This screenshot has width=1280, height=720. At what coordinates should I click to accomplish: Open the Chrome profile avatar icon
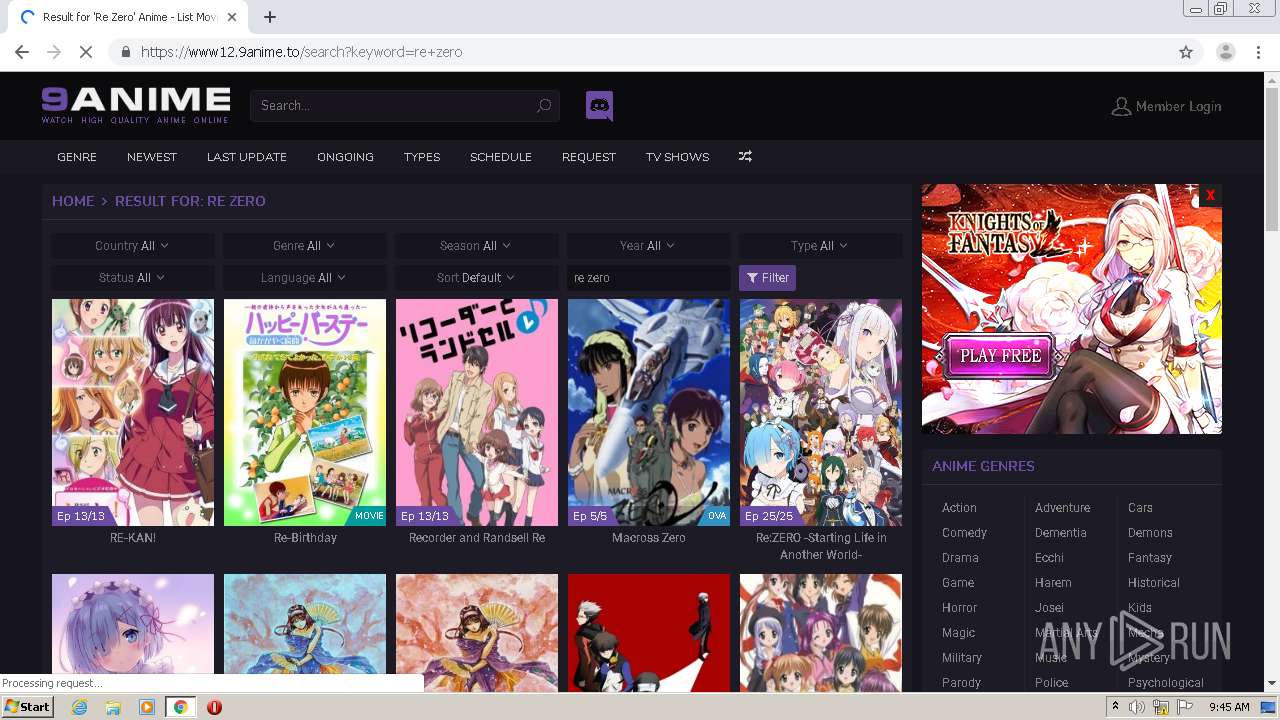point(1226,52)
